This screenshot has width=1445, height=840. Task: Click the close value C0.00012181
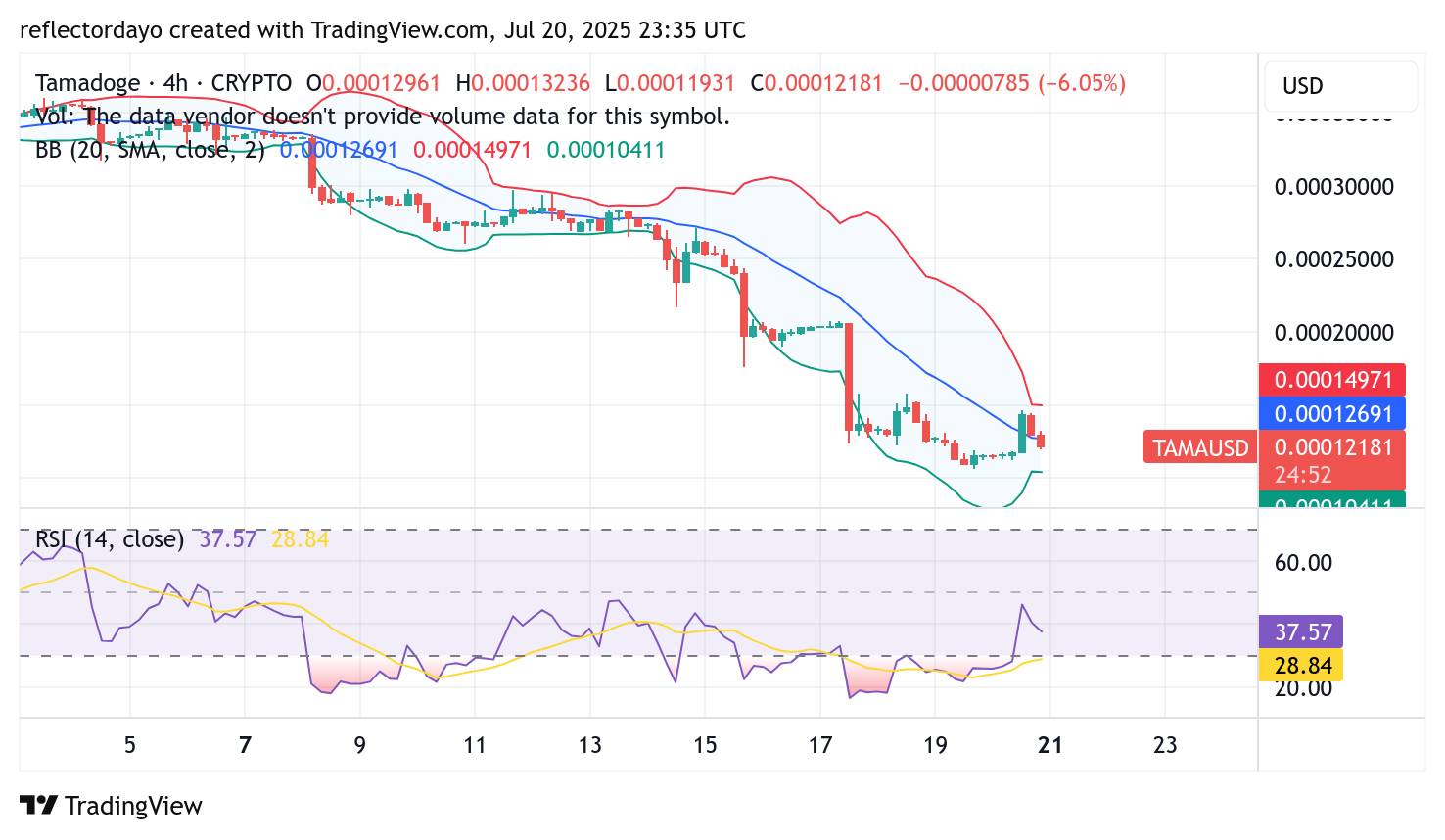(816, 83)
